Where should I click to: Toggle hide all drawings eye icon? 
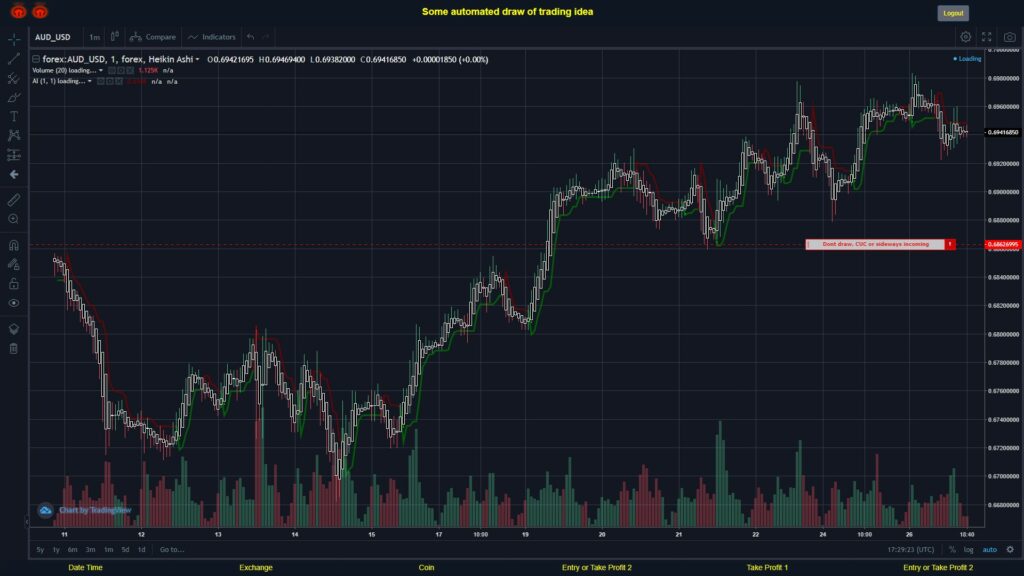[x=14, y=303]
